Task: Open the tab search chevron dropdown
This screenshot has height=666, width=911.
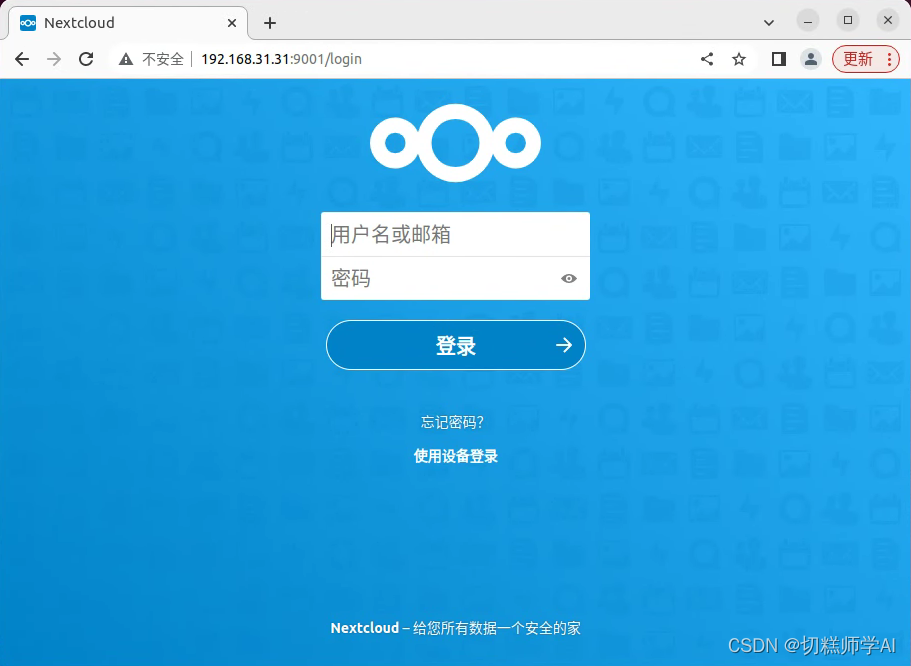Action: point(769,23)
